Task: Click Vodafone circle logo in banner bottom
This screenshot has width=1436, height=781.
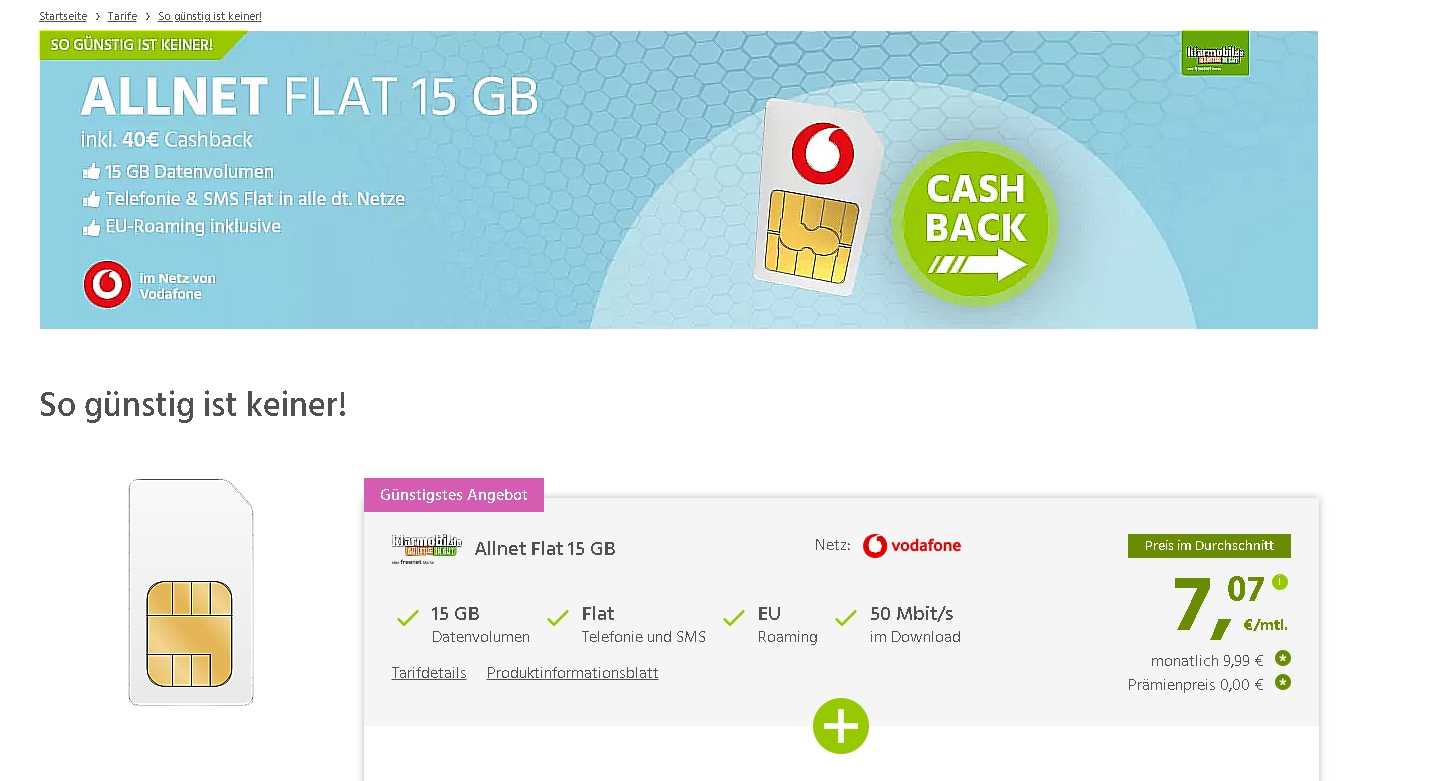Action: click(x=107, y=284)
